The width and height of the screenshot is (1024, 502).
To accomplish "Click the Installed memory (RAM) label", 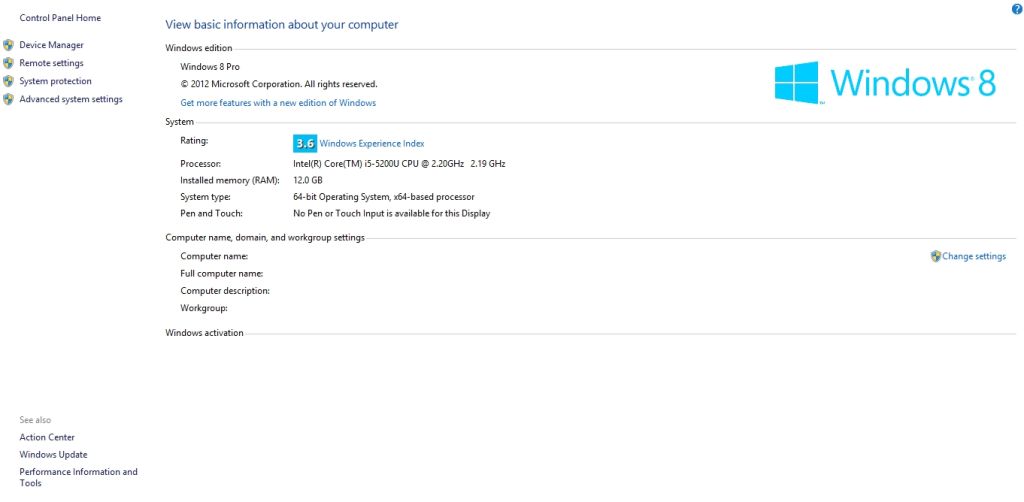I will 230,180.
